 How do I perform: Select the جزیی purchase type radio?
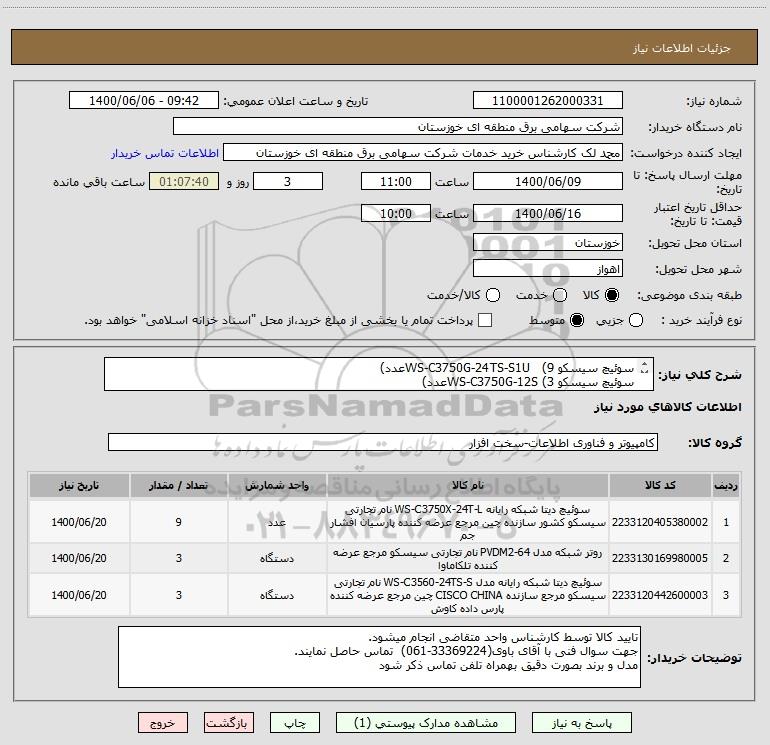pos(636,320)
